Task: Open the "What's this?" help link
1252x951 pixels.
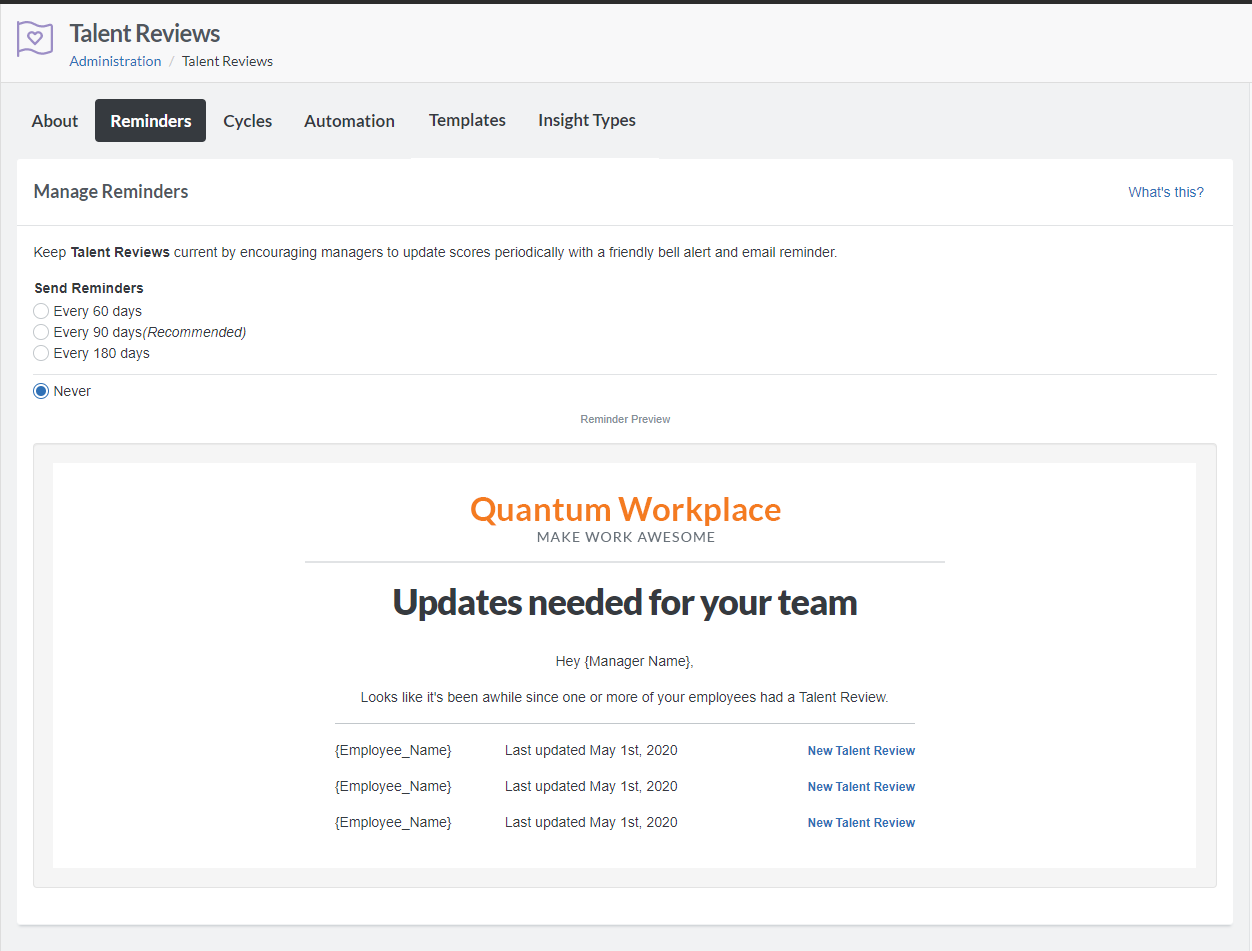Action: pyautogui.click(x=1166, y=192)
